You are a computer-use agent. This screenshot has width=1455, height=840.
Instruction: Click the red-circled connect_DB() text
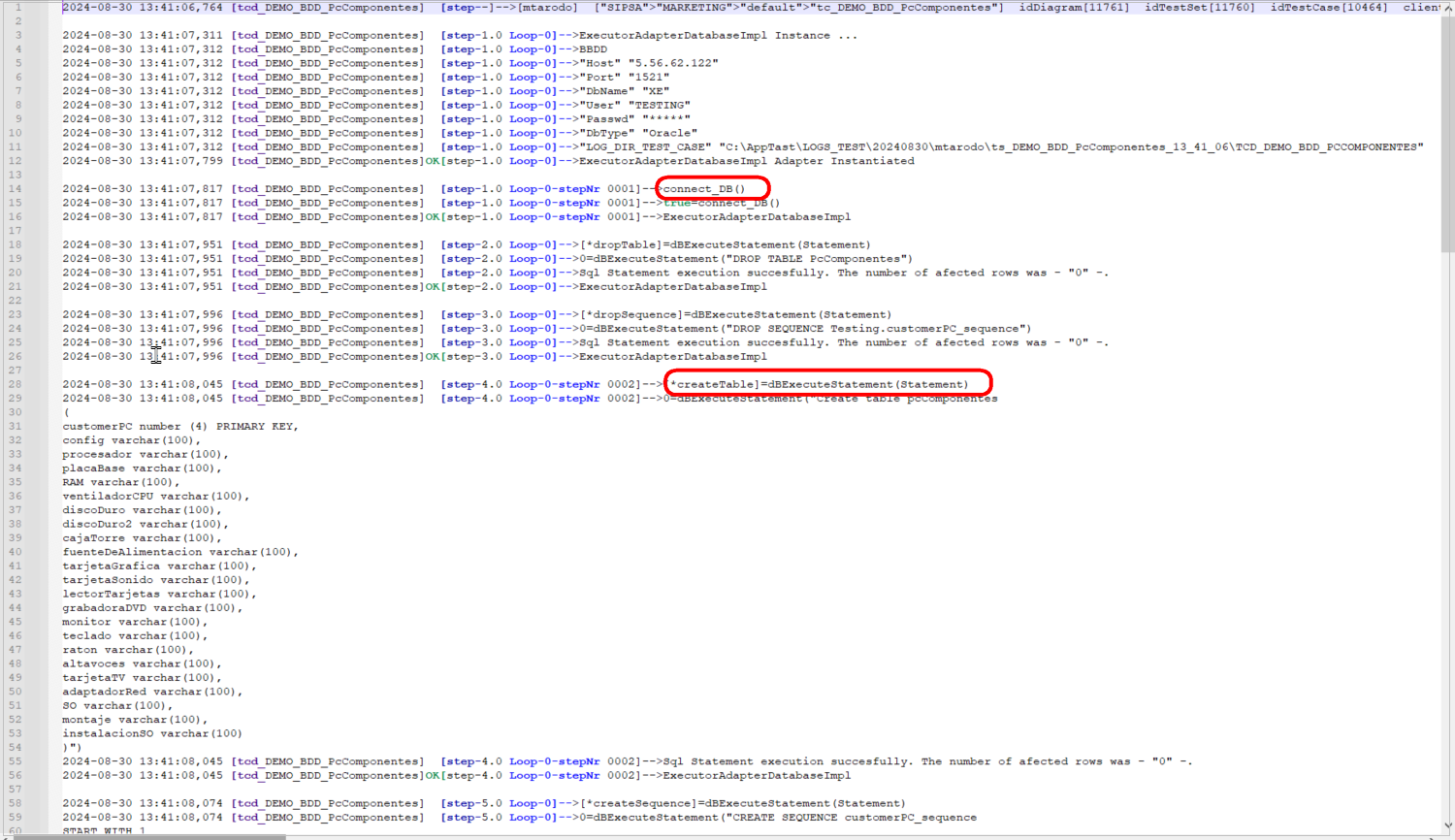pos(705,189)
